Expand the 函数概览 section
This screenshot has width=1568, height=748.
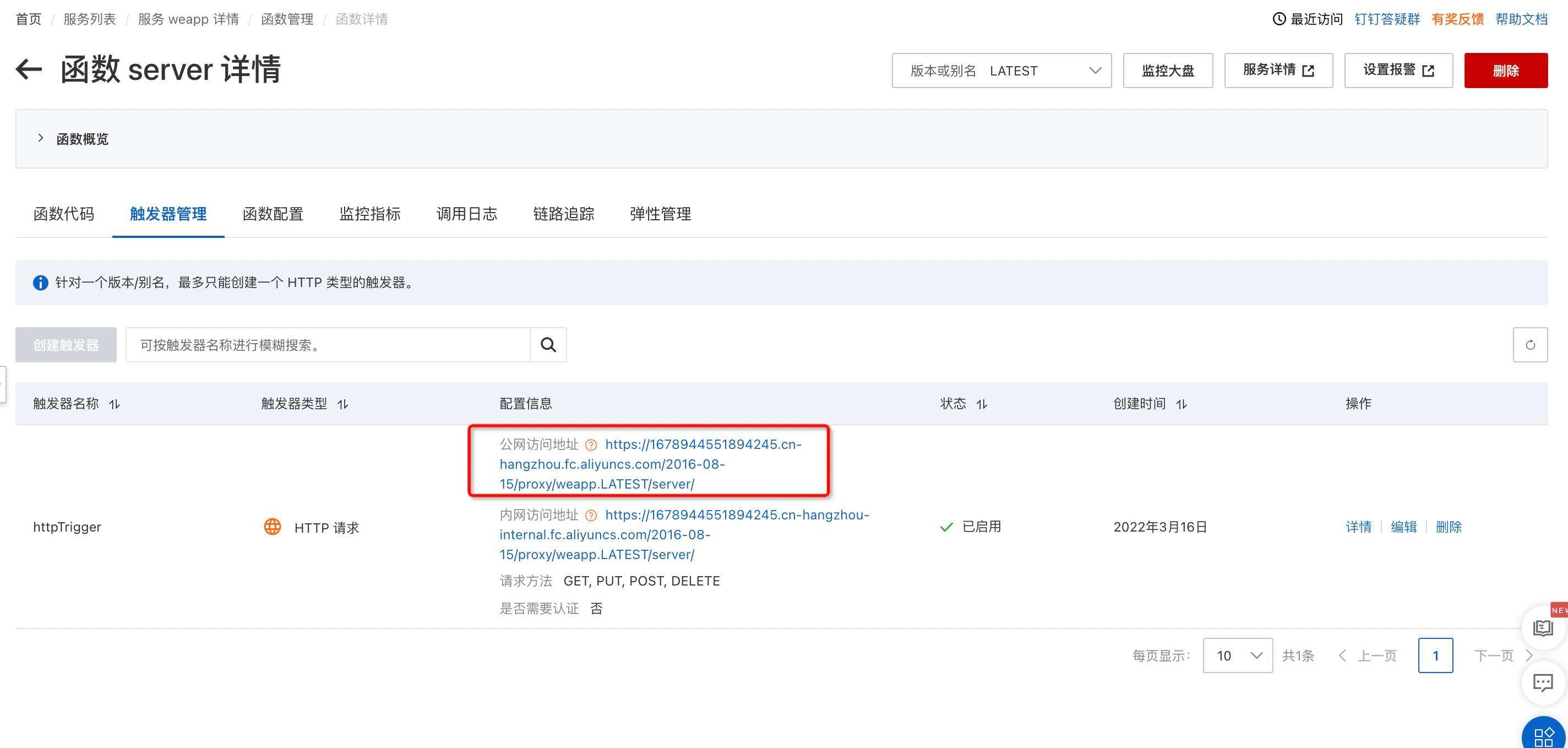(x=41, y=138)
